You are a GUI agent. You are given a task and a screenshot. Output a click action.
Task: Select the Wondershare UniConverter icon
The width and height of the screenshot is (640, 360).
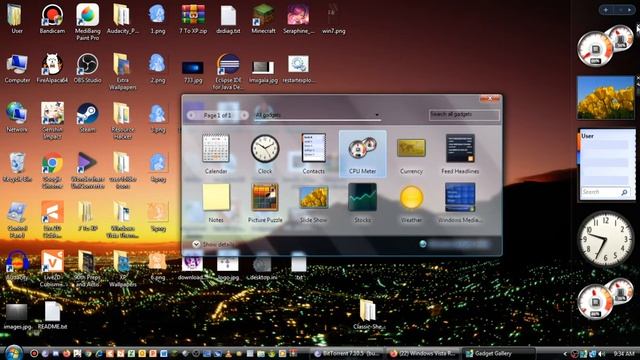tap(87, 171)
